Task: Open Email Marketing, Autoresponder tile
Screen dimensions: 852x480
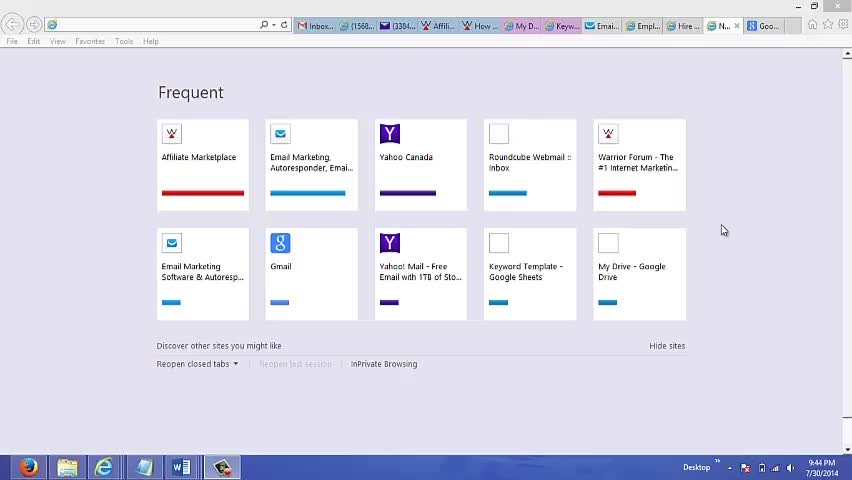Action: point(311,165)
